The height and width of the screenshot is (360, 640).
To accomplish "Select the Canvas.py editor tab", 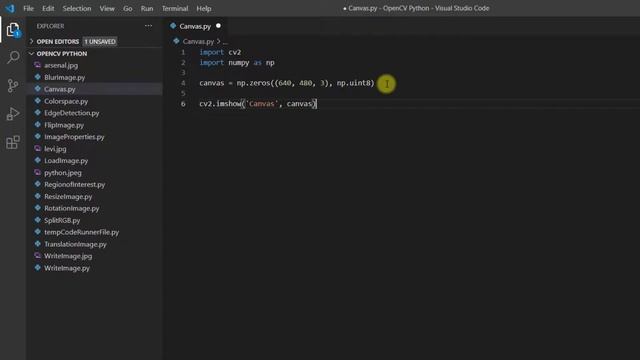I will [x=195, y=26].
